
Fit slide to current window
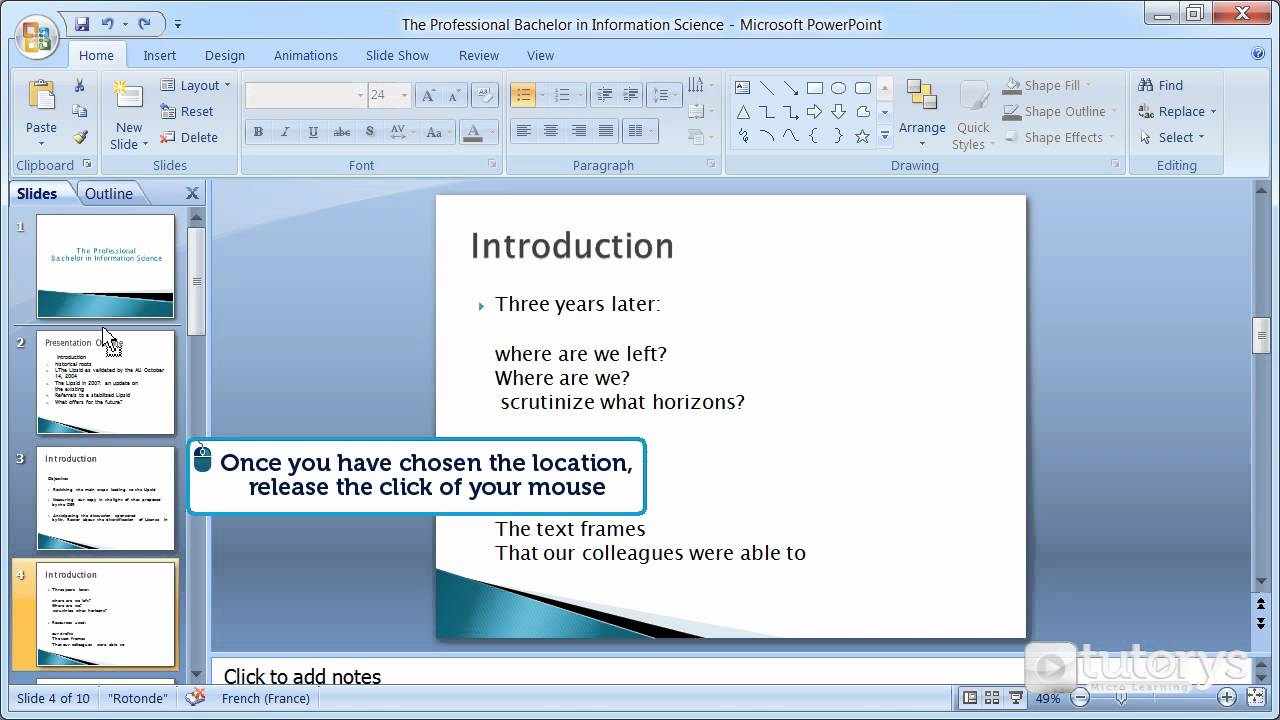coord(1257,698)
